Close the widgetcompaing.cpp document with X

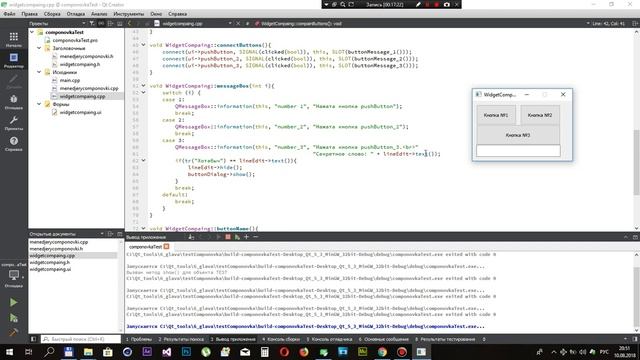pos(238,24)
